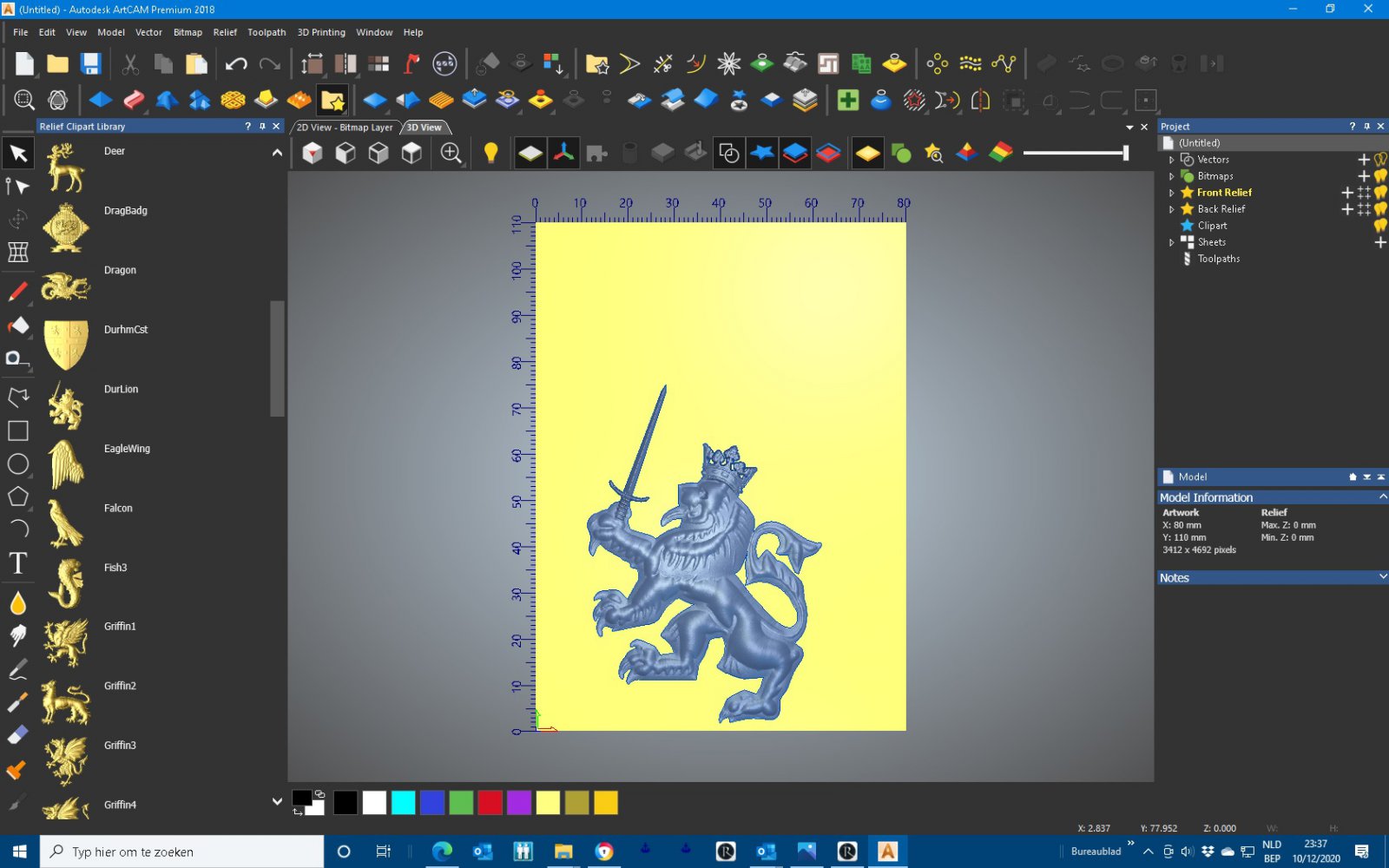
Task: Click the zoom magnifier in 3D view toolbar
Action: [451, 154]
